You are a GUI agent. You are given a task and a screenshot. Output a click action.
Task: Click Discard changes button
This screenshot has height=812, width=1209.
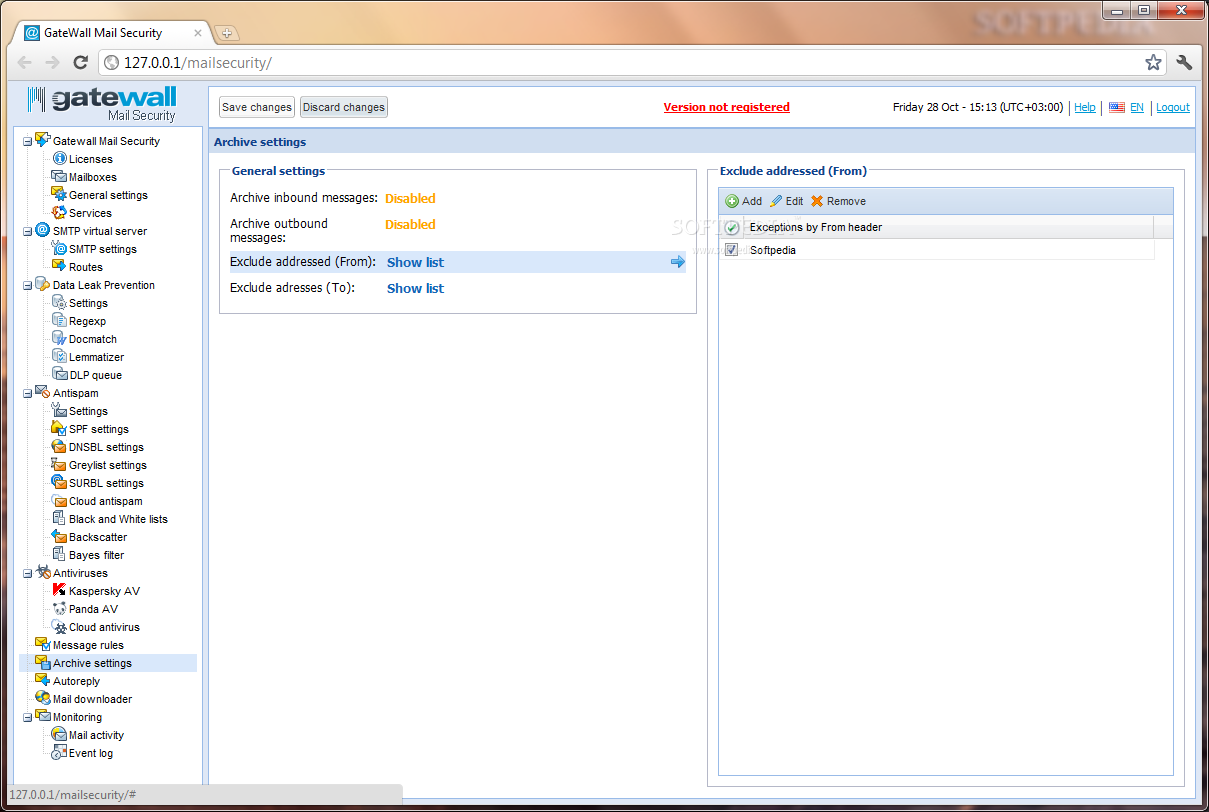point(344,107)
